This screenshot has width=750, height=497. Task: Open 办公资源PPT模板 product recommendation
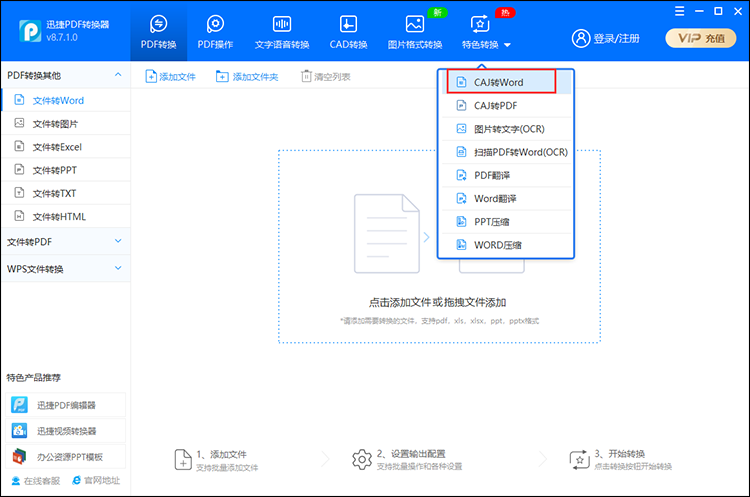(66, 457)
